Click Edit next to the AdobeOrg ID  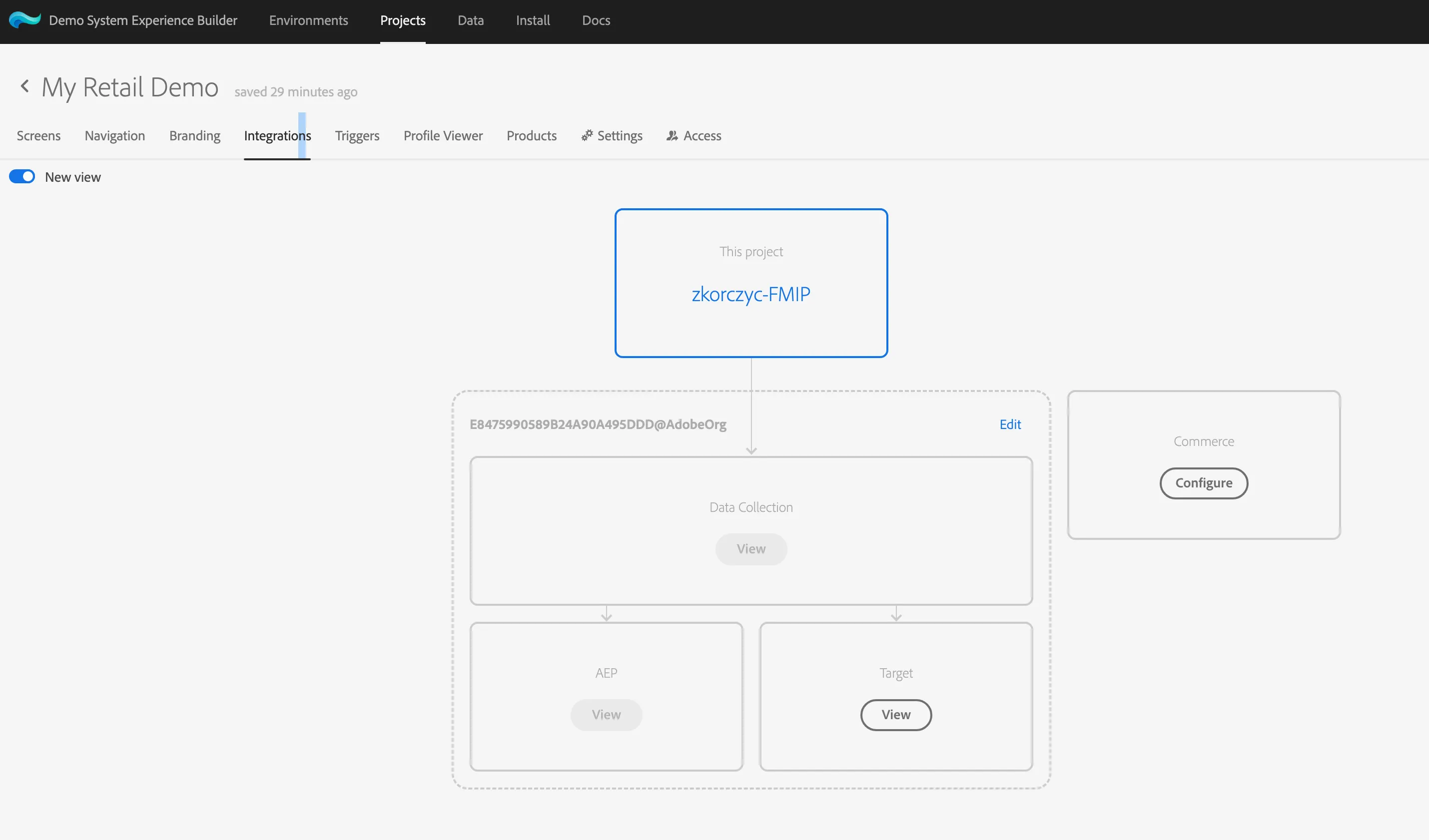click(1010, 424)
